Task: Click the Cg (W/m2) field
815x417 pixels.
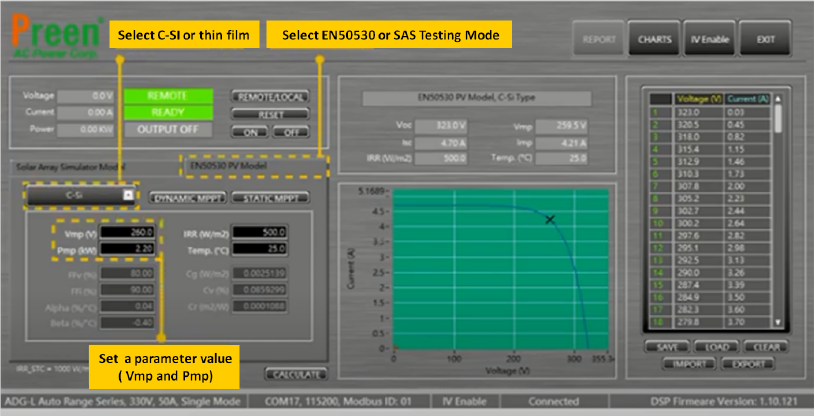Action: [x=259, y=273]
